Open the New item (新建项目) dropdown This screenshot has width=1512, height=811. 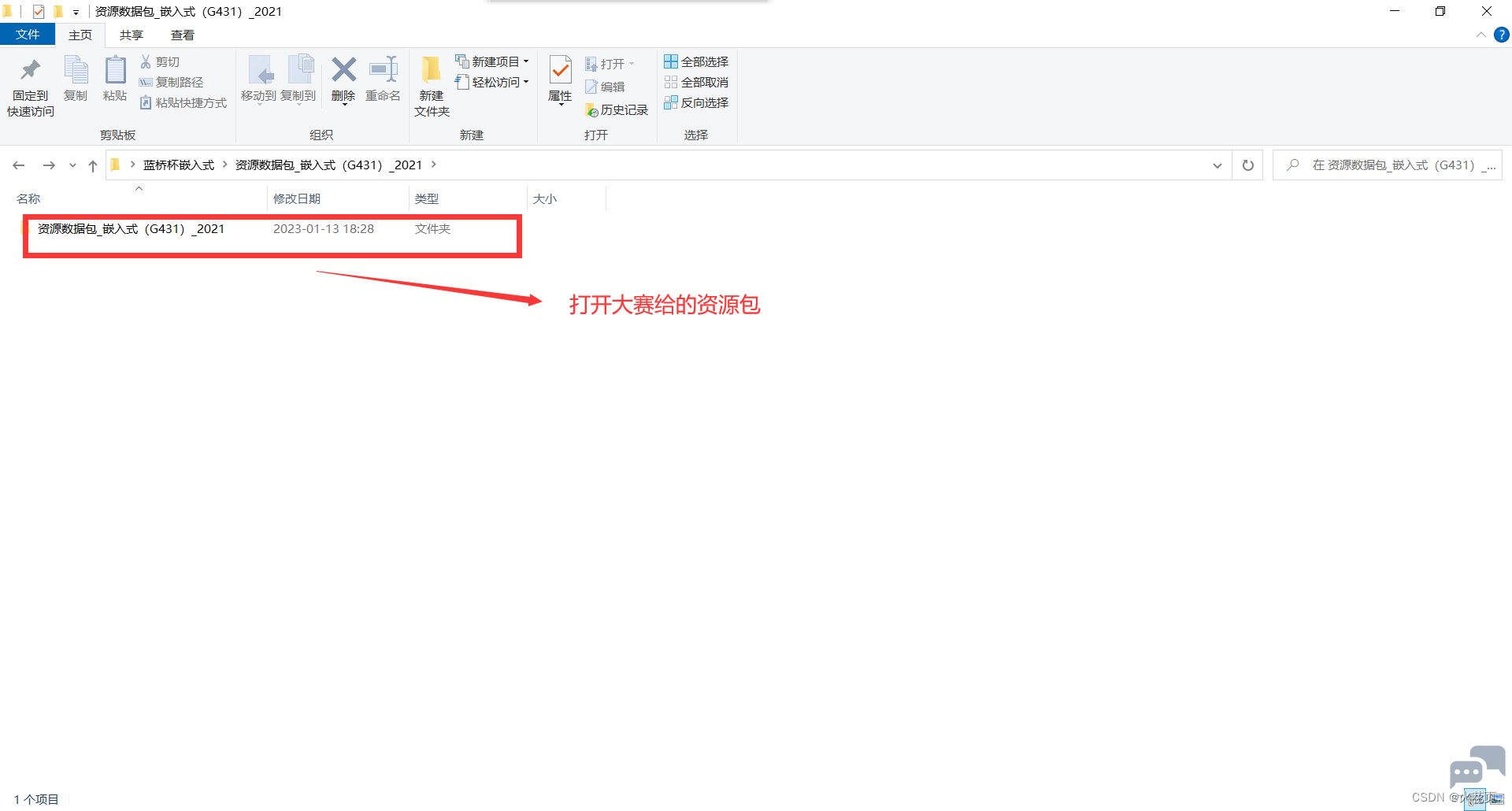point(492,61)
